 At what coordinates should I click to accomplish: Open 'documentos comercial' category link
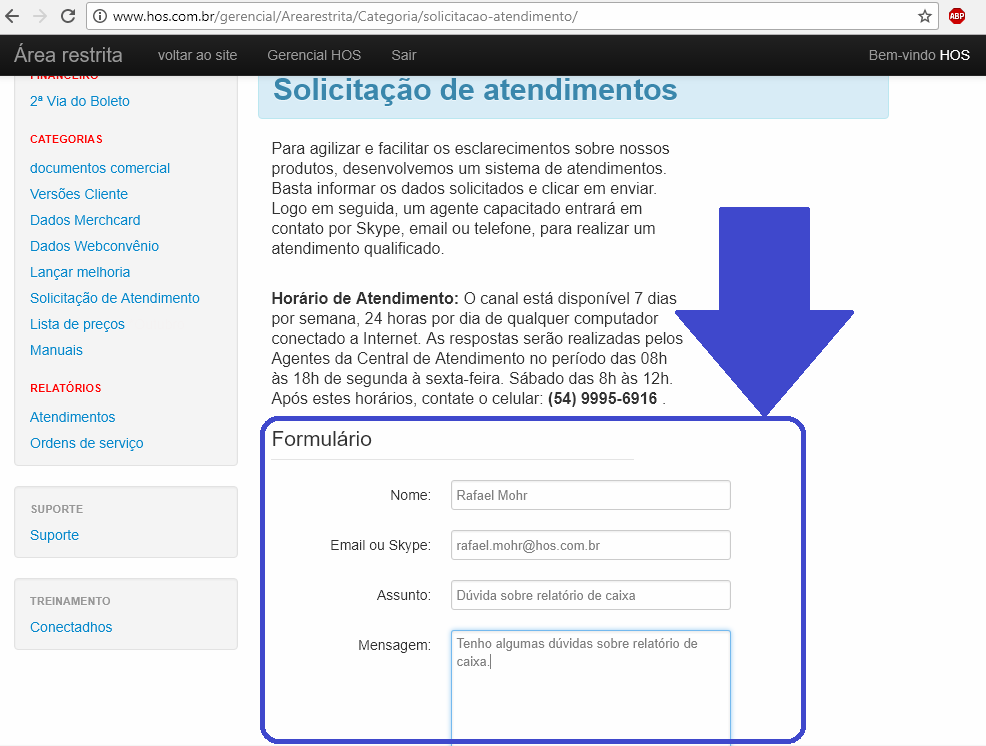[100, 168]
